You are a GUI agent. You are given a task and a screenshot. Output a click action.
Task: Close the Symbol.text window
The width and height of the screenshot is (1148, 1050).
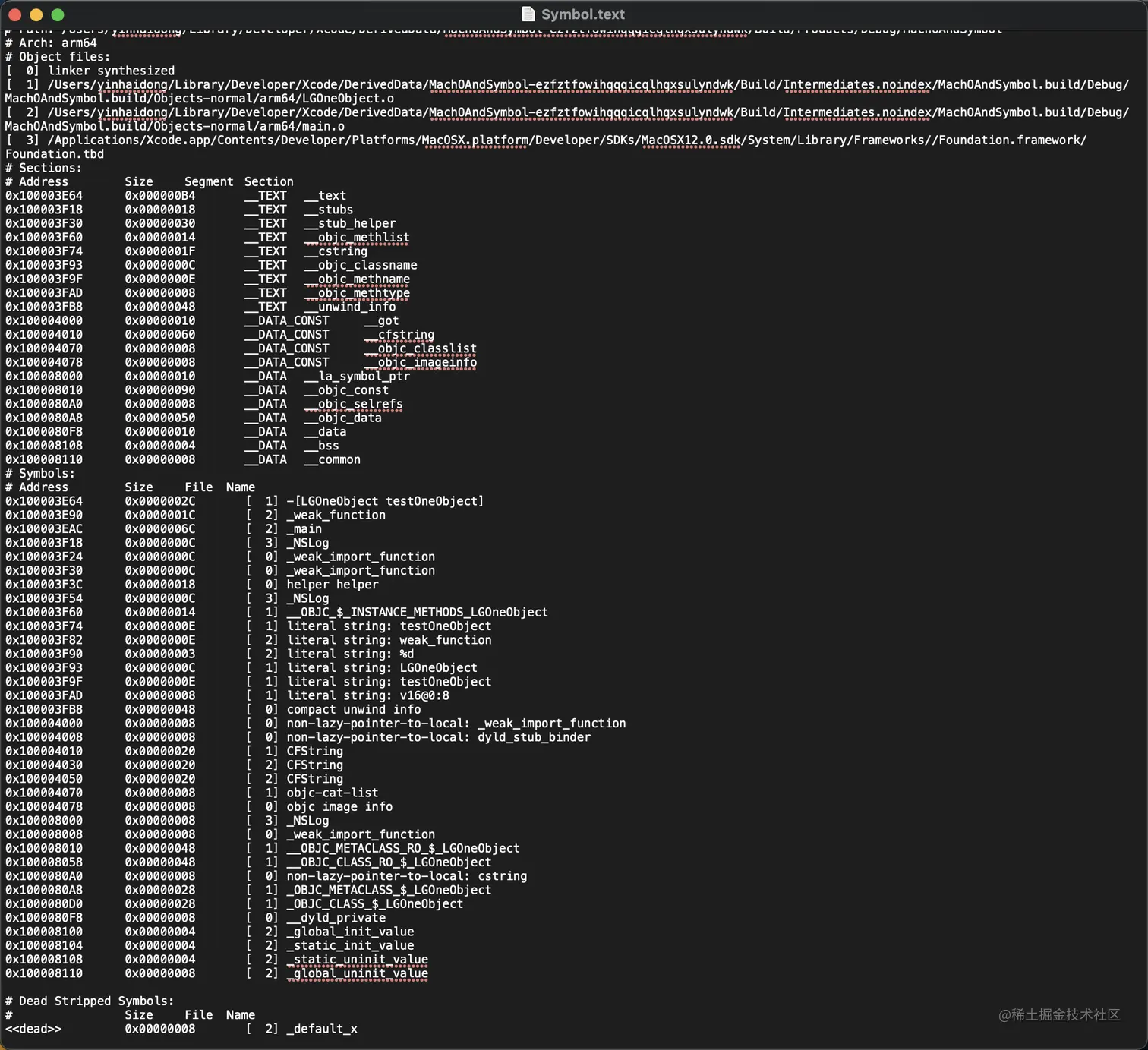coord(14,14)
